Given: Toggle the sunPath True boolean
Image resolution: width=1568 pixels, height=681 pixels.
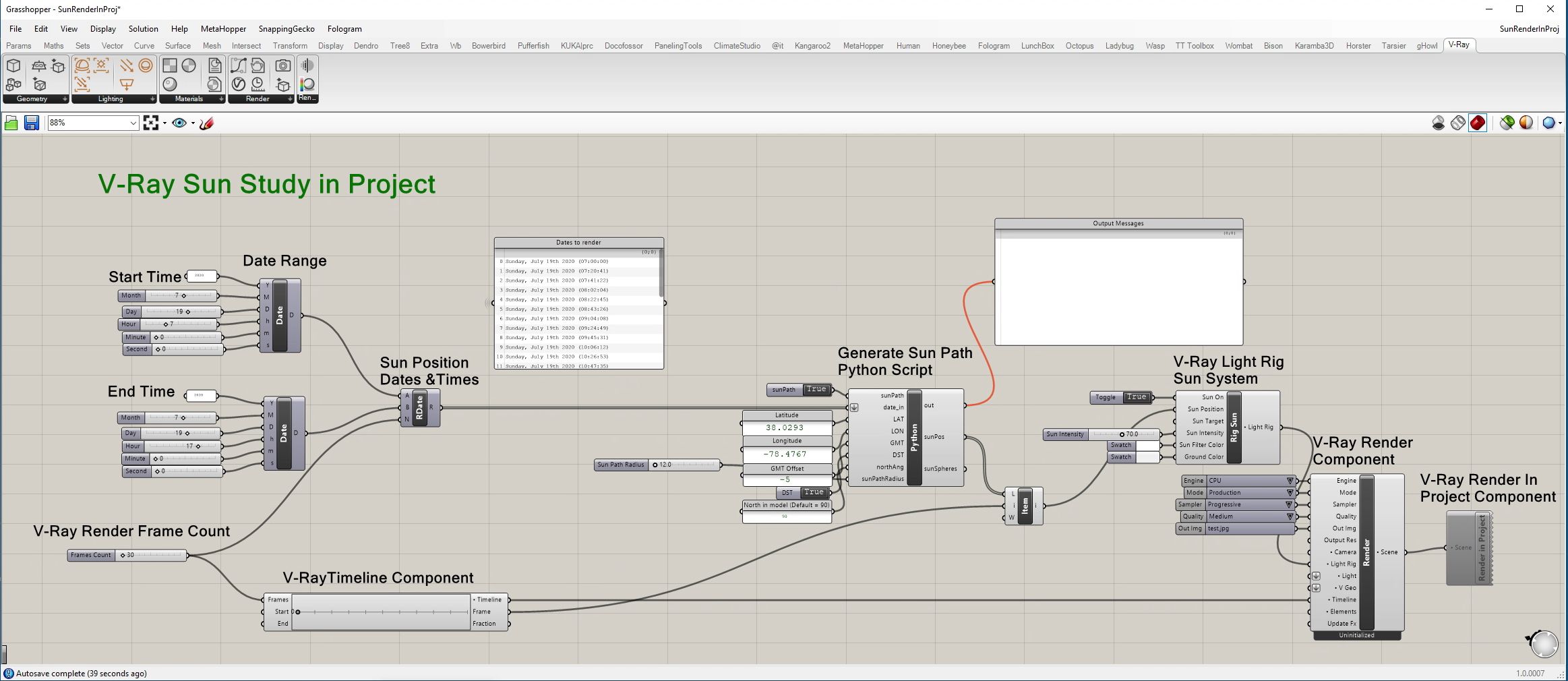Looking at the screenshot, I should (x=816, y=390).
